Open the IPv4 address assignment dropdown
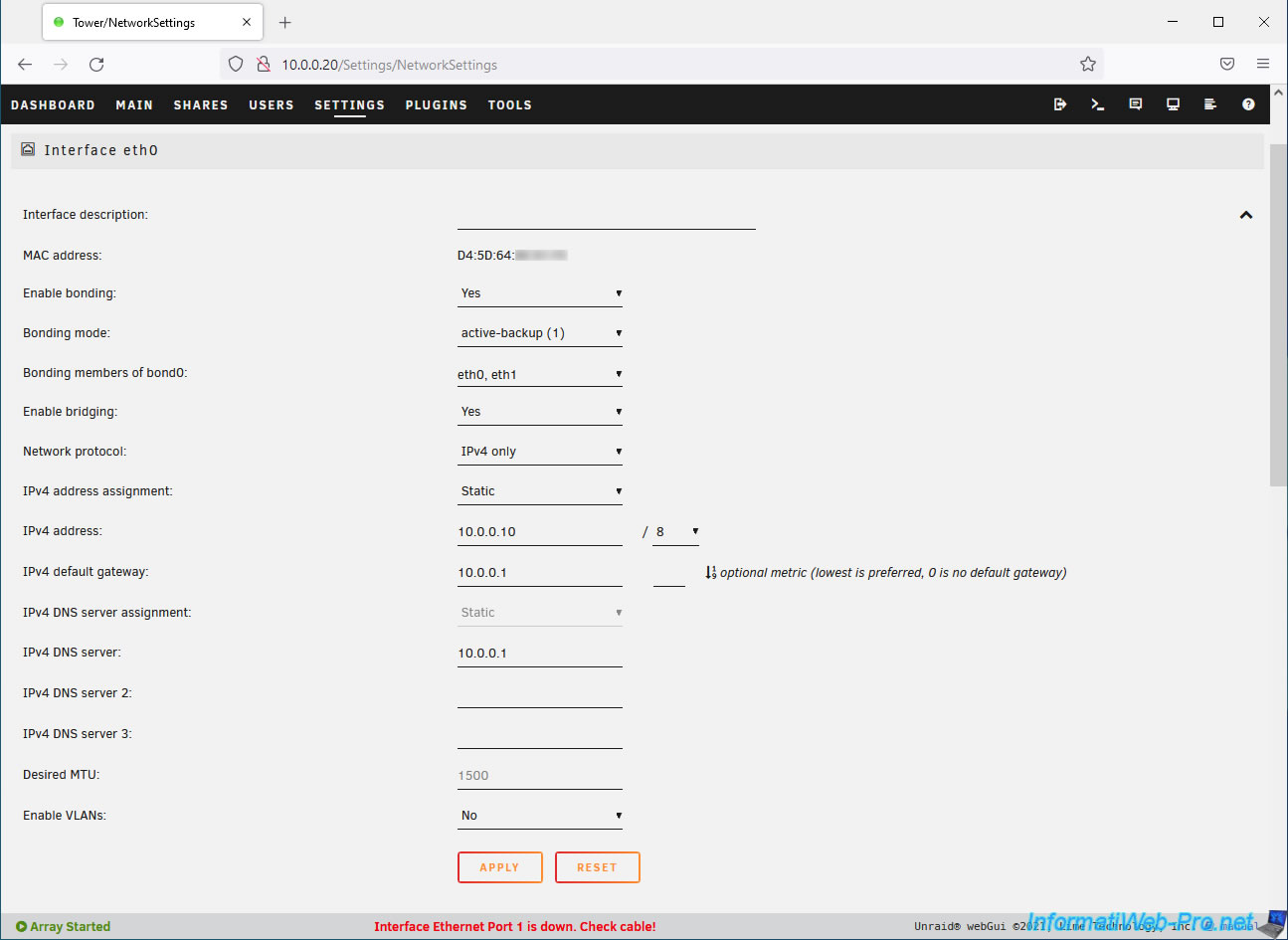1288x940 pixels. (x=540, y=491)
